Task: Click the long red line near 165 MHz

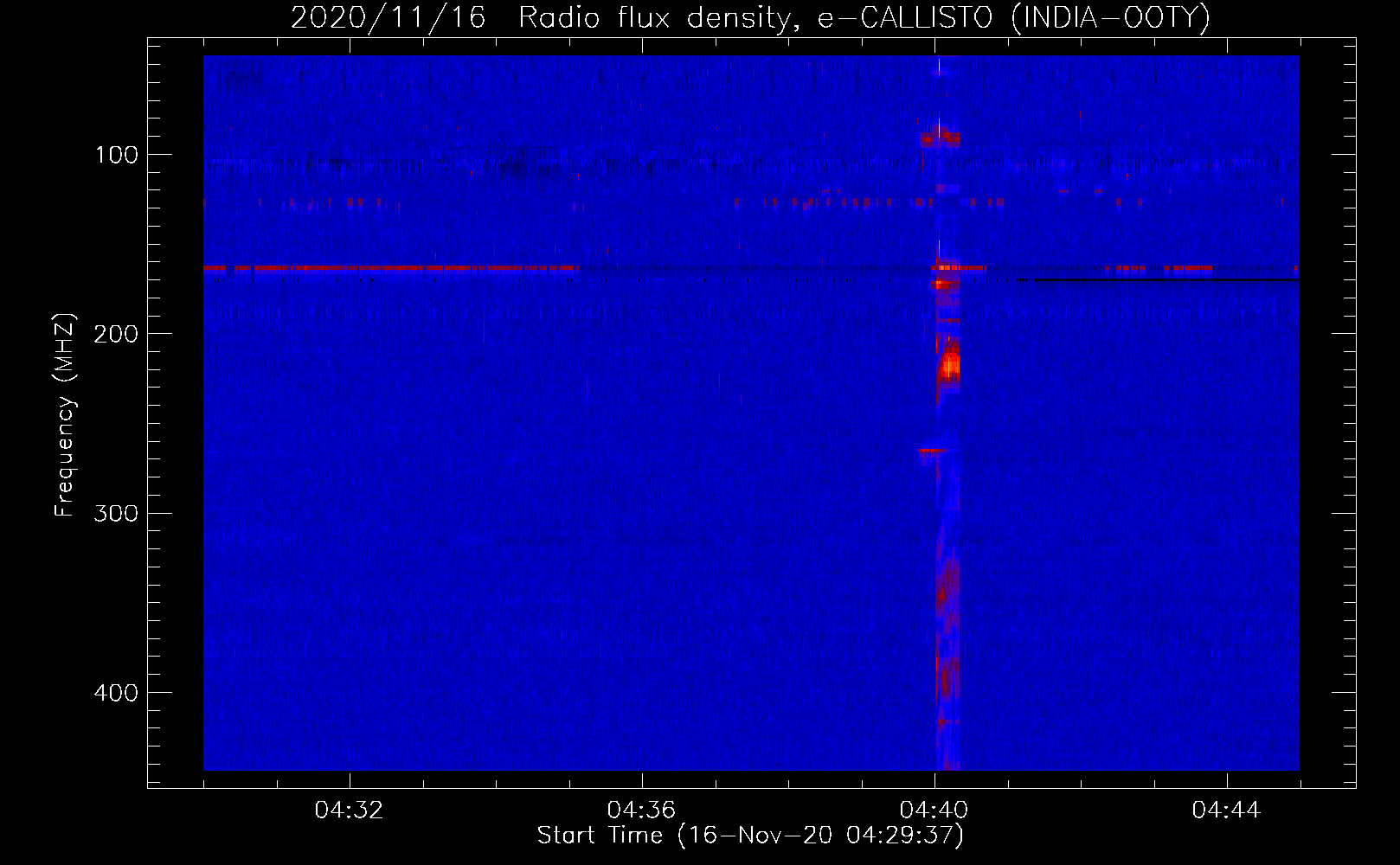Action: (389, 268)
